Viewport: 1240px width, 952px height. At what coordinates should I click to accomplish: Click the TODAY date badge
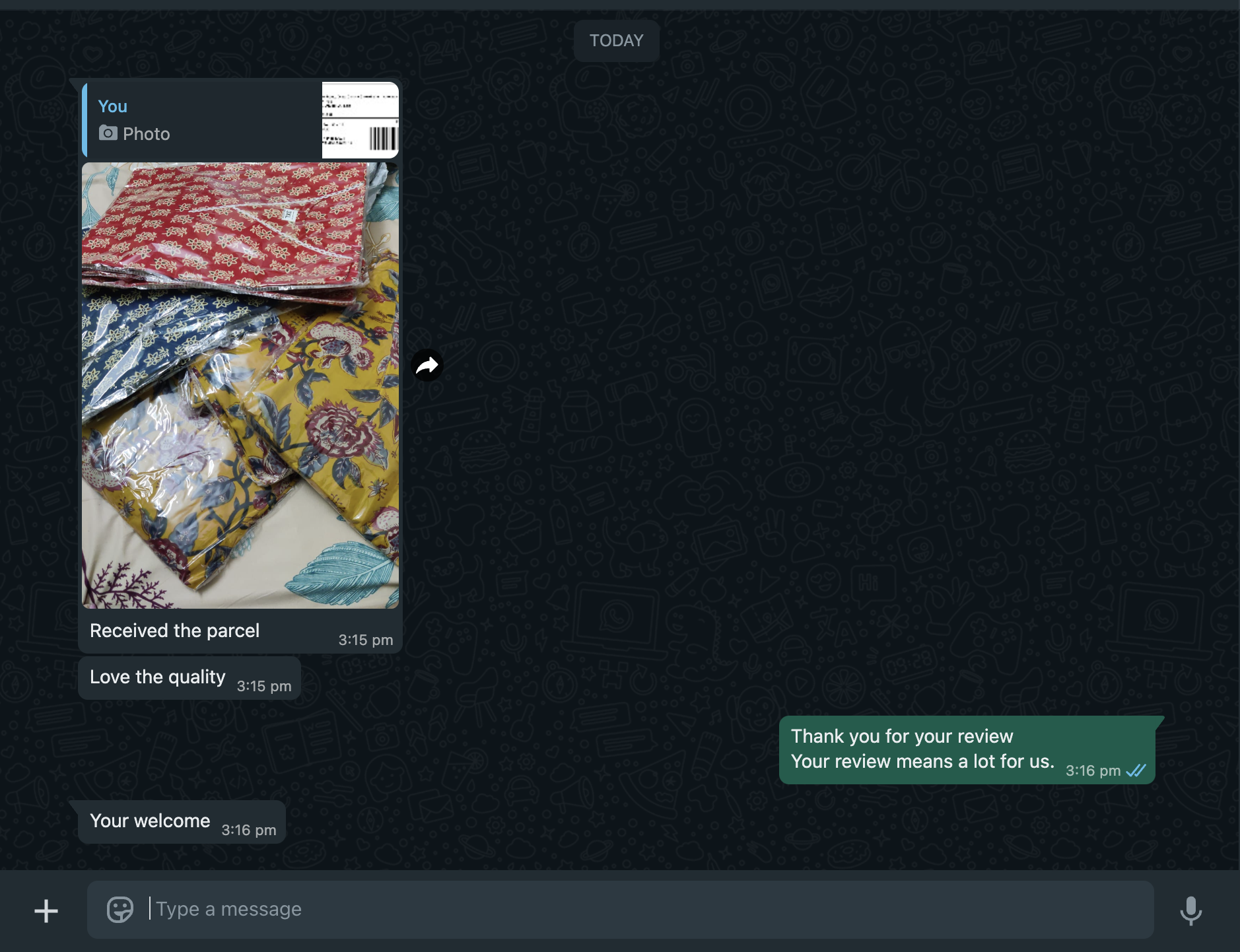point(616,41)
